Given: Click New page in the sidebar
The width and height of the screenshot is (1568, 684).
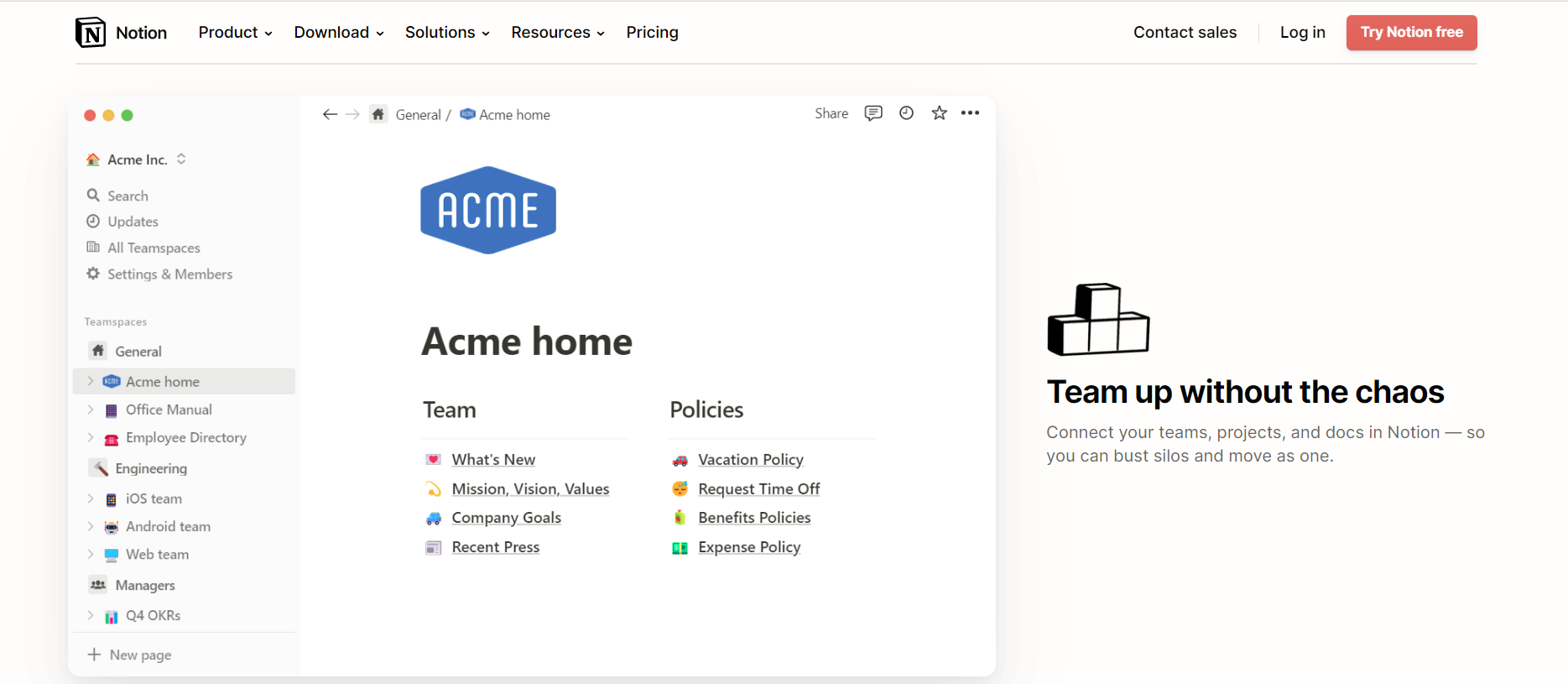Looking at the screenshot, I should [x=130, y=655].
